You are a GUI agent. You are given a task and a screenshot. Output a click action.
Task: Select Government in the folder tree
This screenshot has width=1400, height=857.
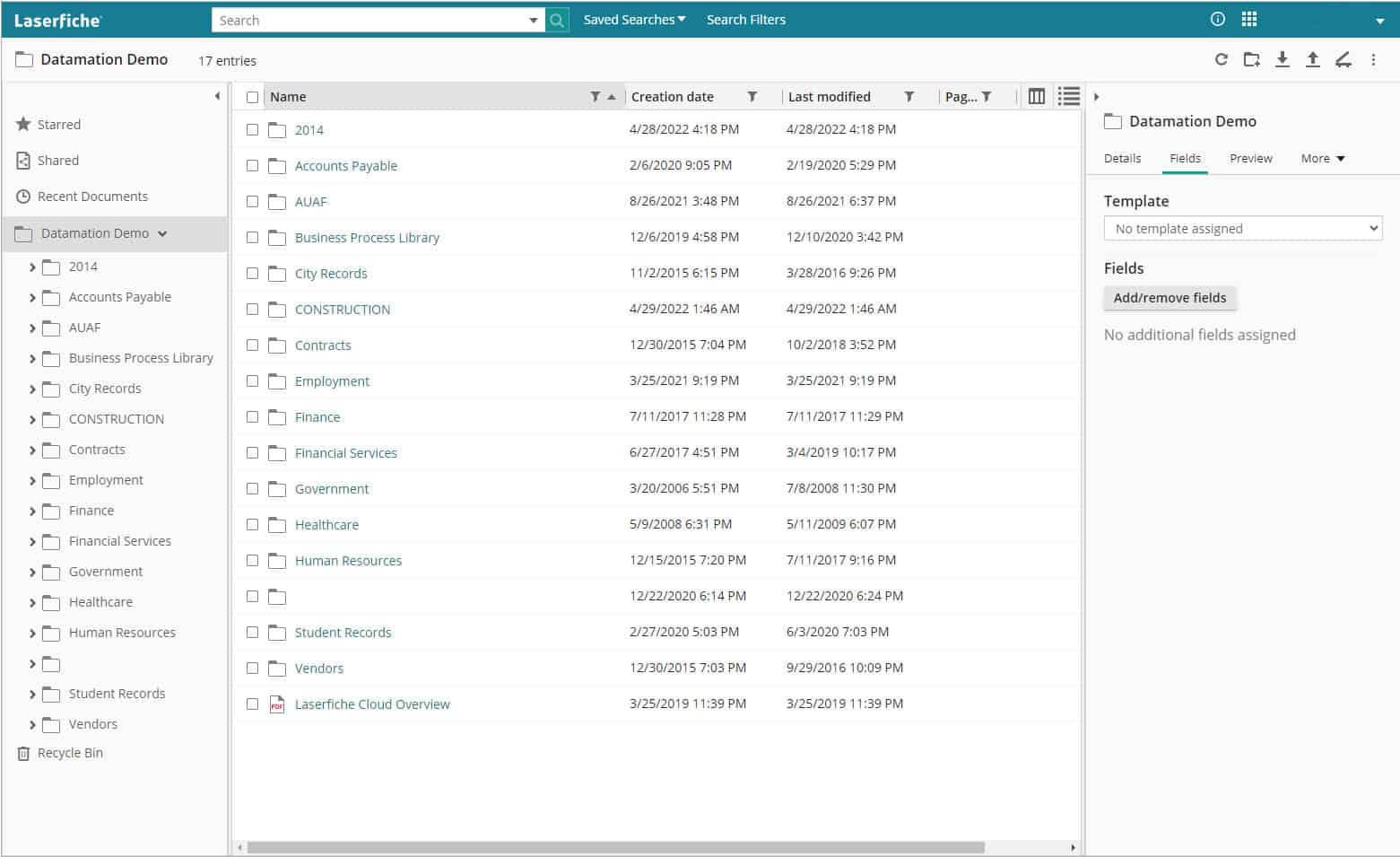(x=106, y=572)
